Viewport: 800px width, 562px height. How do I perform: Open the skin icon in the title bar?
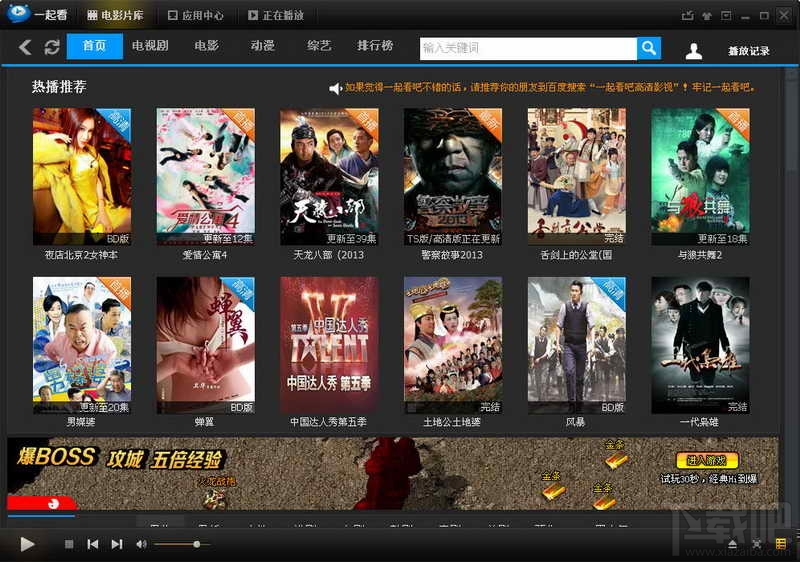pos(707,16)
